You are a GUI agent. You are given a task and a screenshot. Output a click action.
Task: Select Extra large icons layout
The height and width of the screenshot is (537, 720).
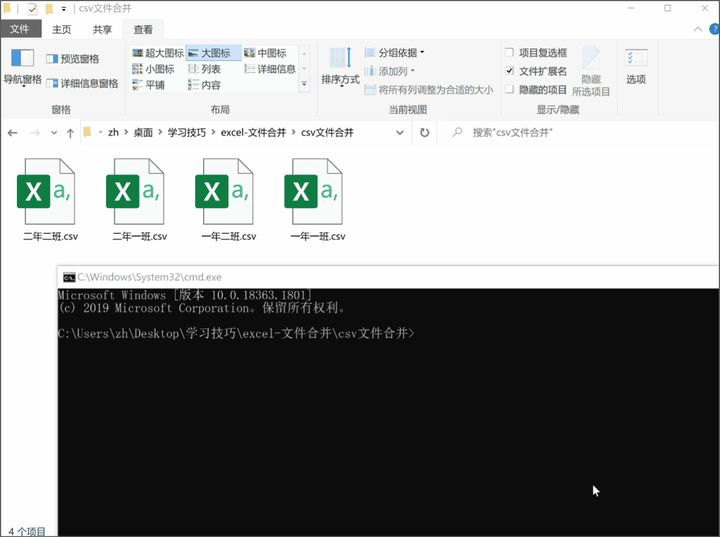[158, 53]
